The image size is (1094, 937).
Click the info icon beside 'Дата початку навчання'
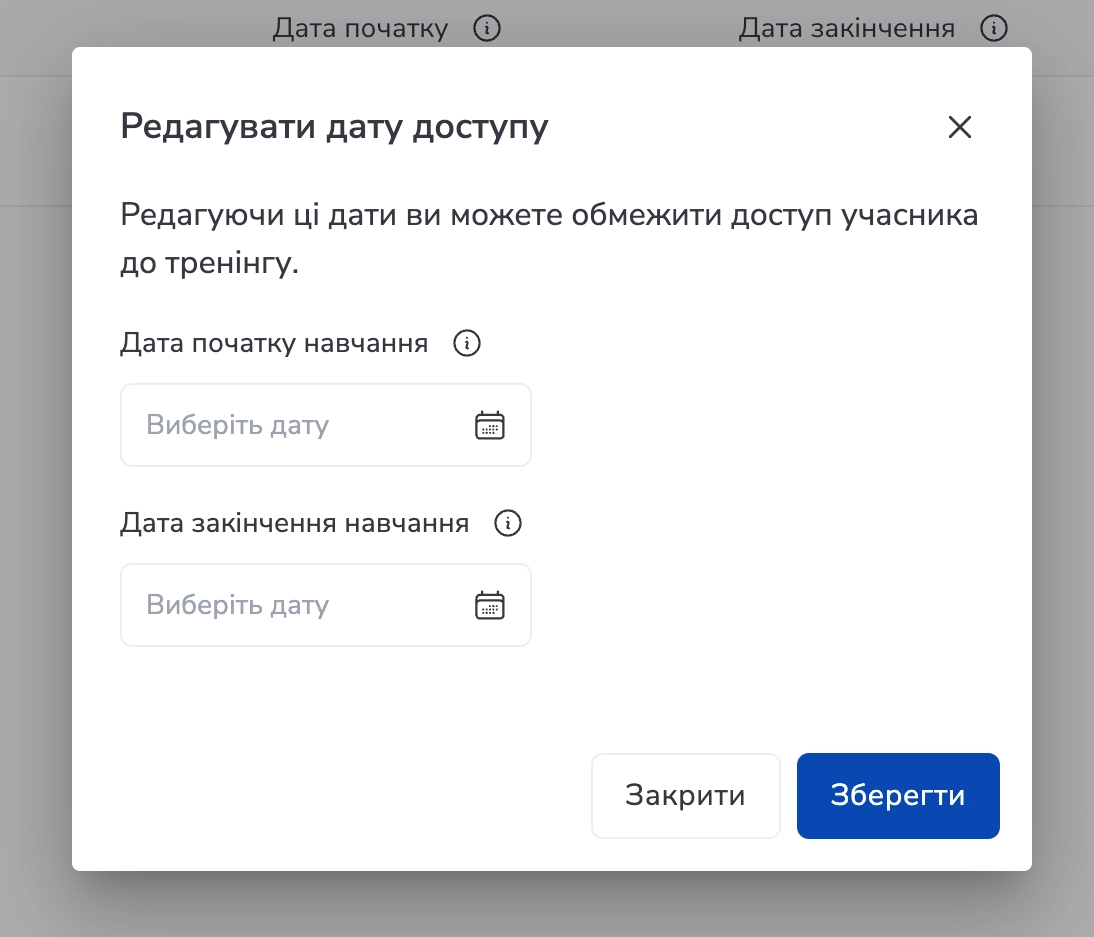(x=466, y=343)
